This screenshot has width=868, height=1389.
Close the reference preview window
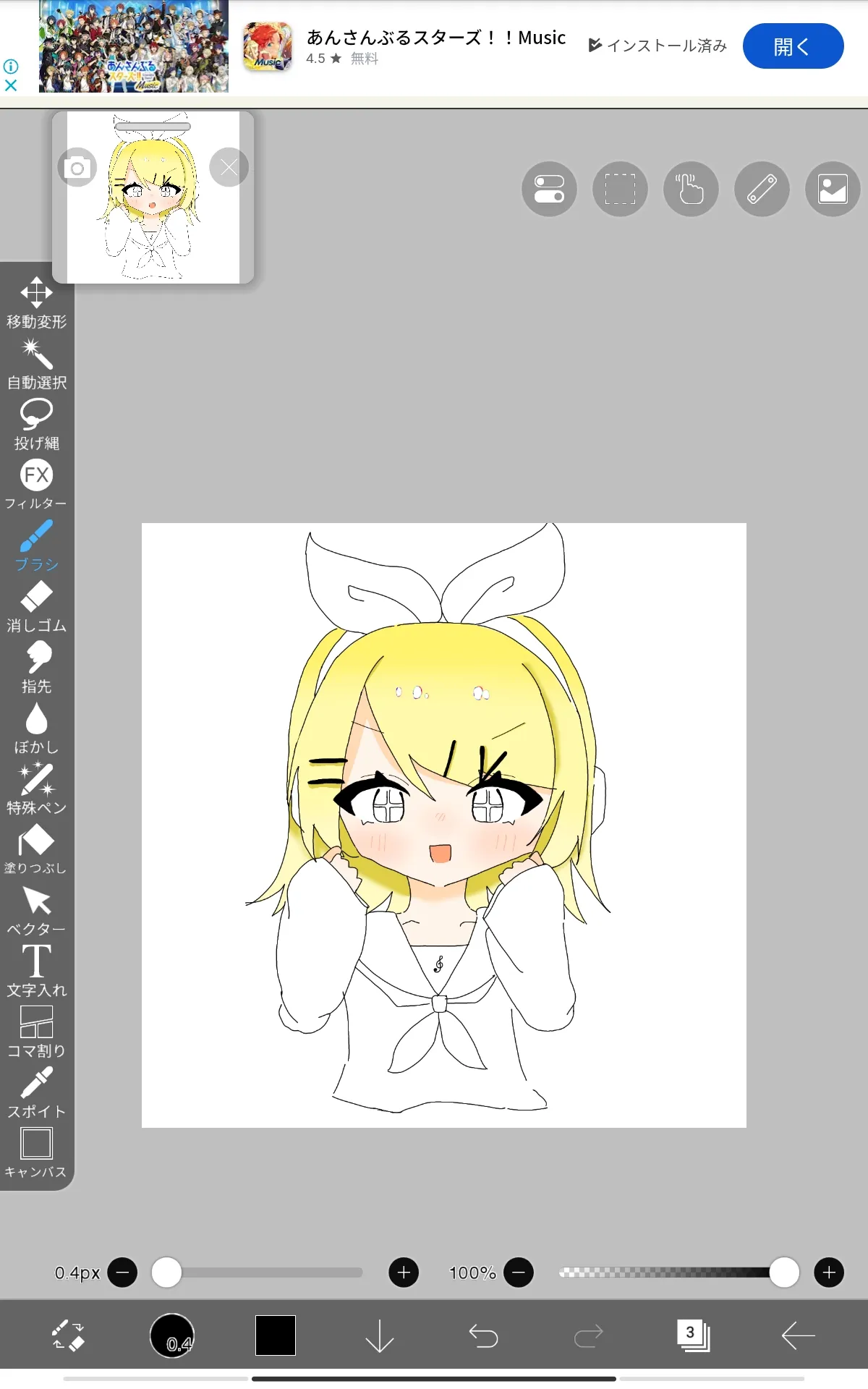[229, 167]
